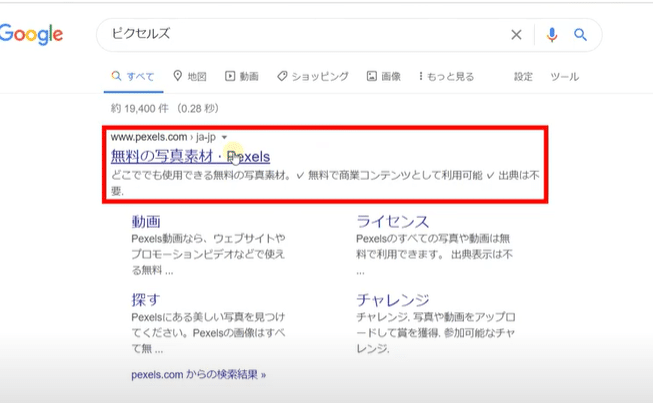Click the blue magnifier search icon
Viewport: 653px width, 403px height.
click(x=580, y=35)
